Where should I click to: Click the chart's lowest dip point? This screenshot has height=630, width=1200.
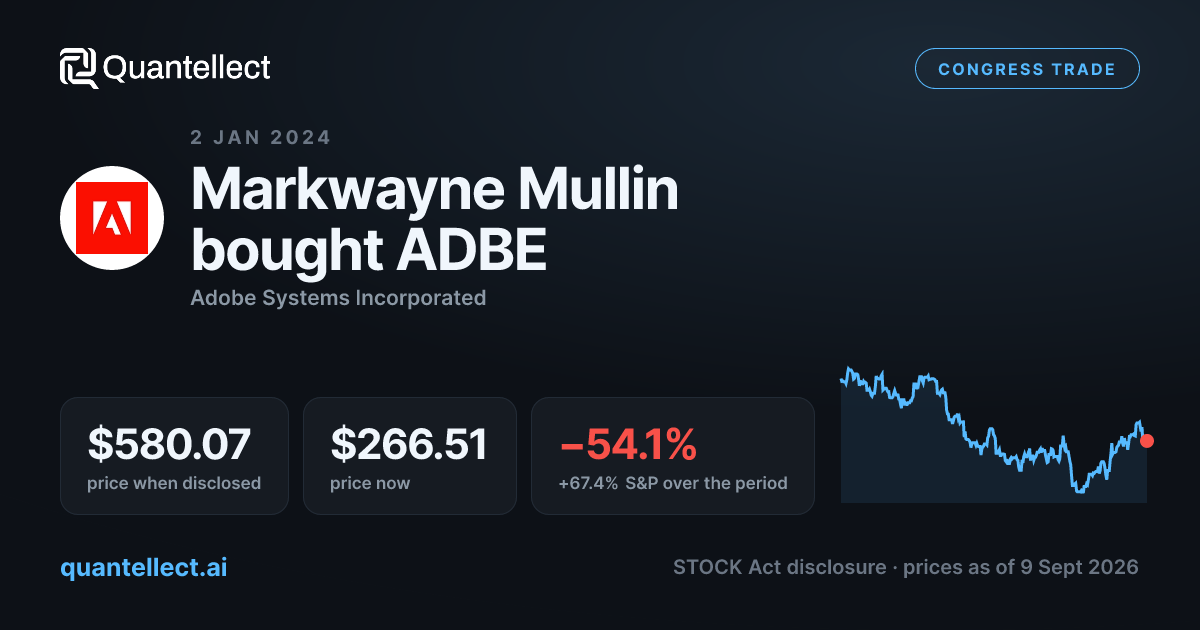(1079, 490)
